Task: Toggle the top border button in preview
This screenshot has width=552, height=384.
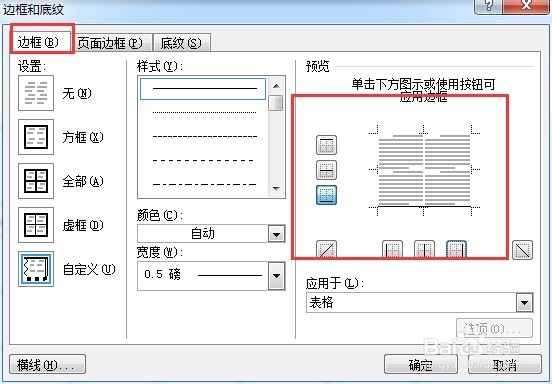Action: tap(326, 145)
